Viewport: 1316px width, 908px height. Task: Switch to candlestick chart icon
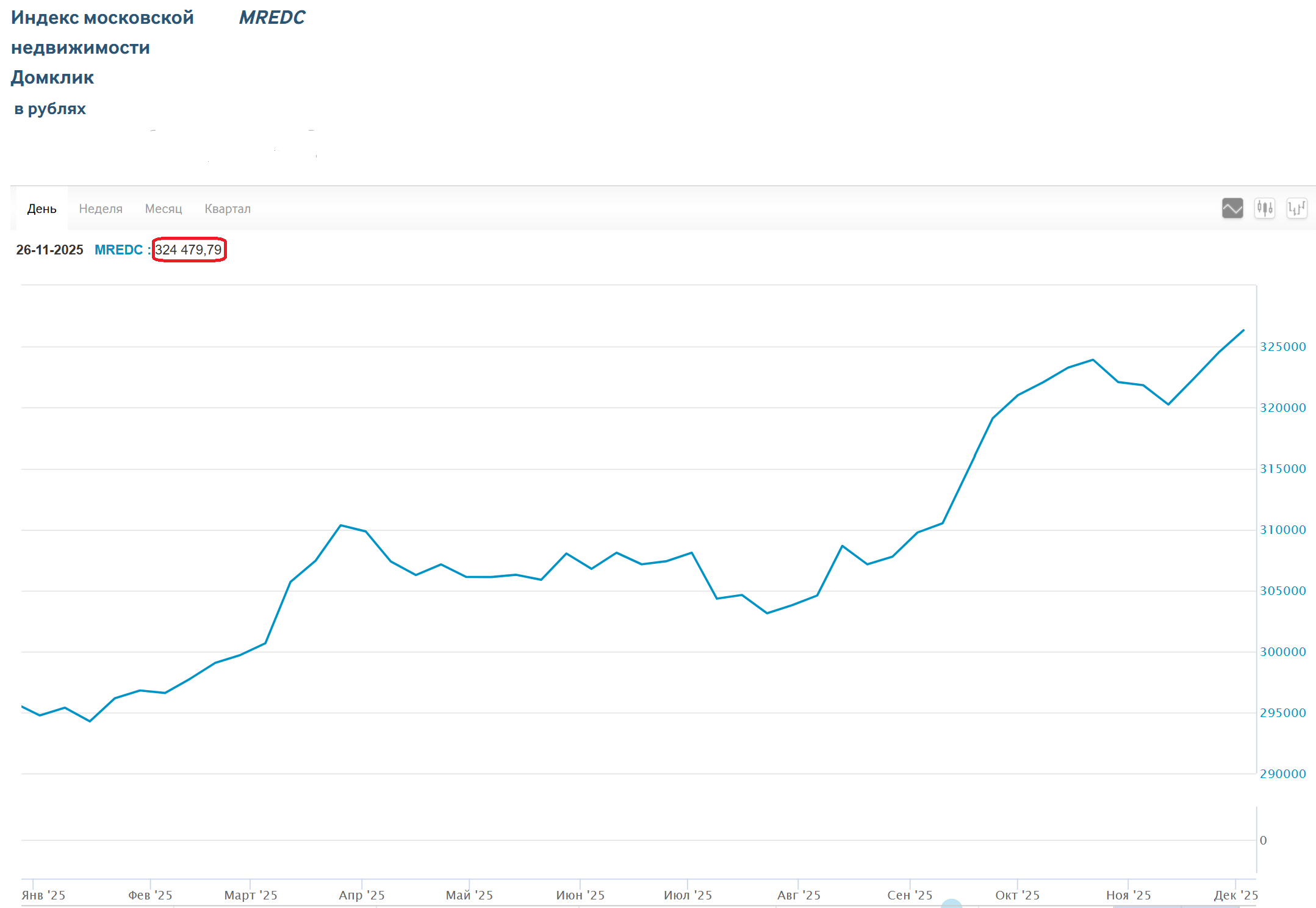[1264, 208]
